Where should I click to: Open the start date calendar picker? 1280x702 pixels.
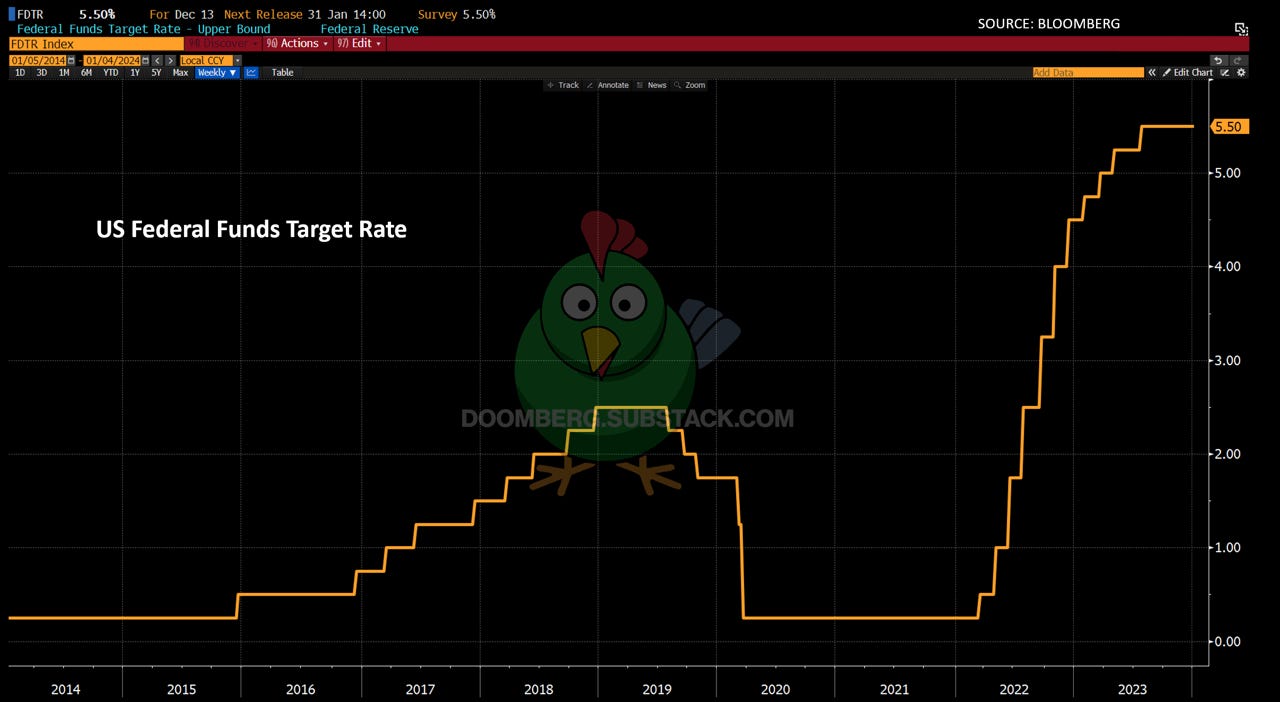tap(71, 60)
